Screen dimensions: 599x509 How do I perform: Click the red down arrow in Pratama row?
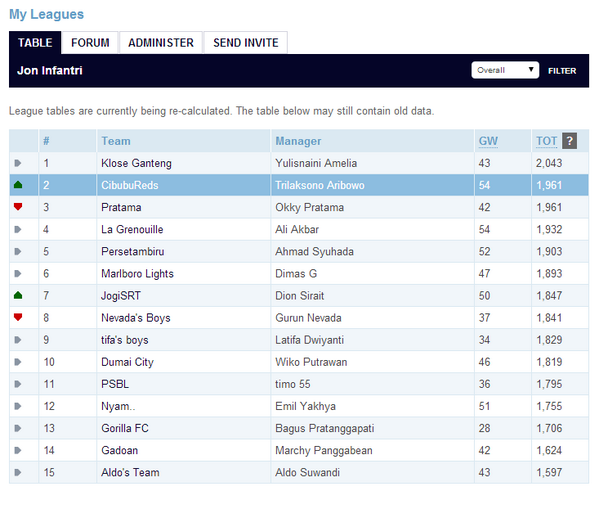point(18,207)
